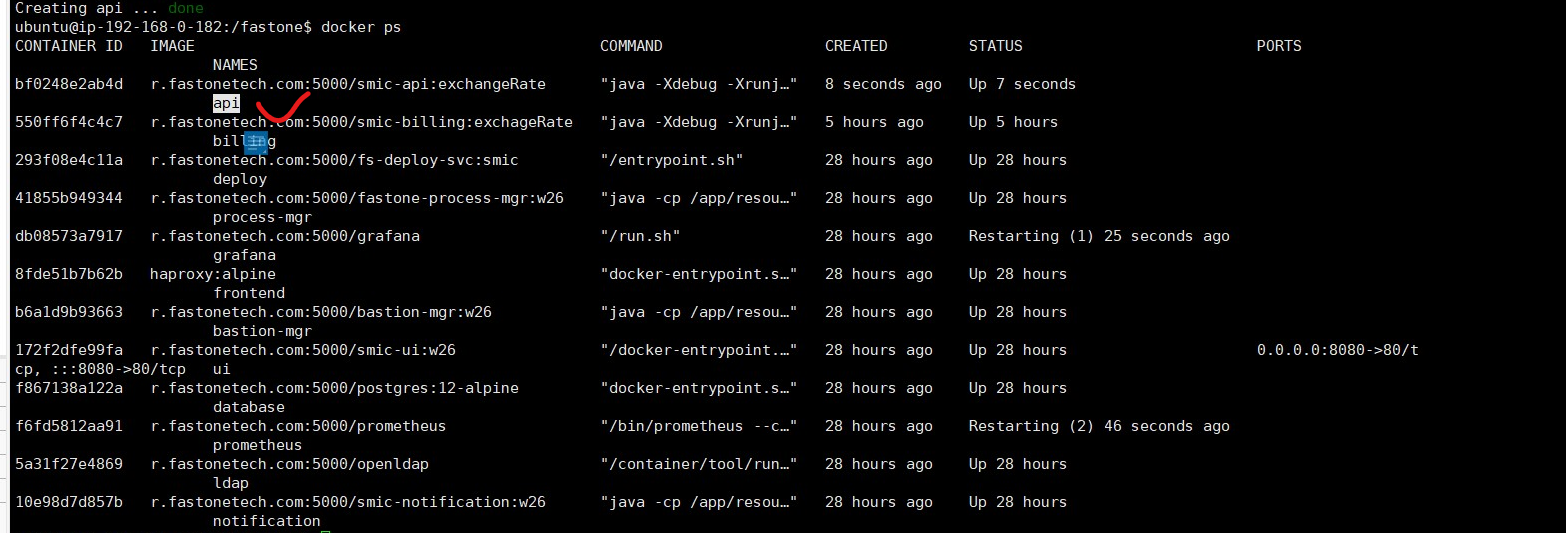
Task: Select container ID 5a31f27e4869
Action: [x=69, y=464]
